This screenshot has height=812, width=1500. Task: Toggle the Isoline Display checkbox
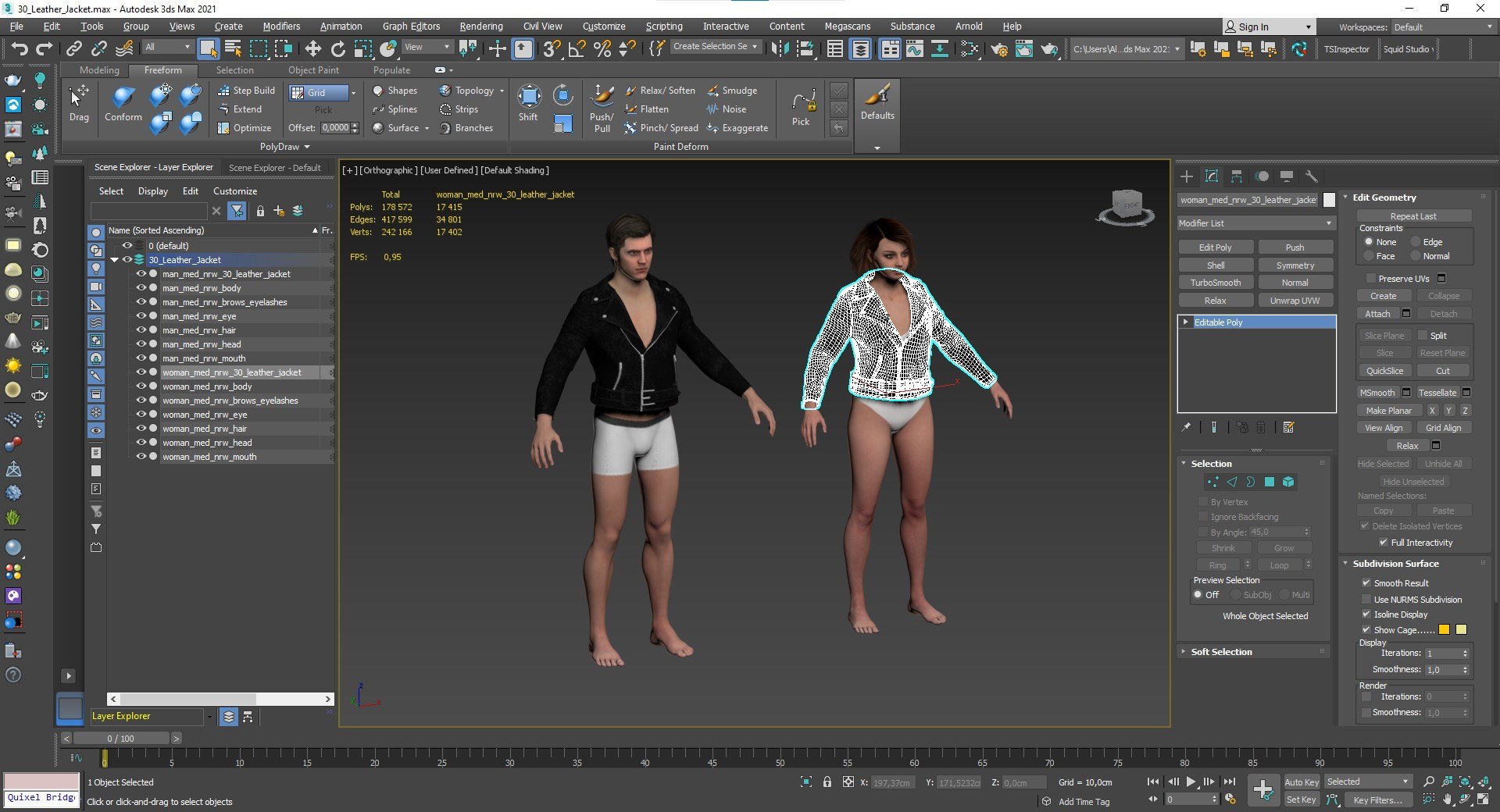[x=1366, y=614]
